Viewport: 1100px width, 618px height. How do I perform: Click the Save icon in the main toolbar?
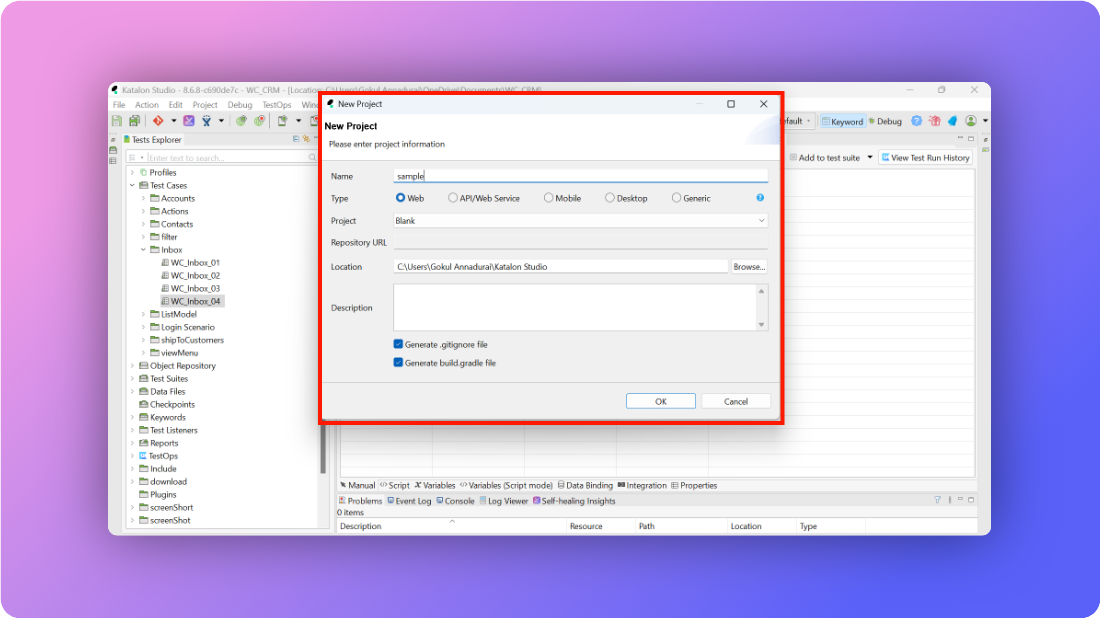(x=116, y=120)
